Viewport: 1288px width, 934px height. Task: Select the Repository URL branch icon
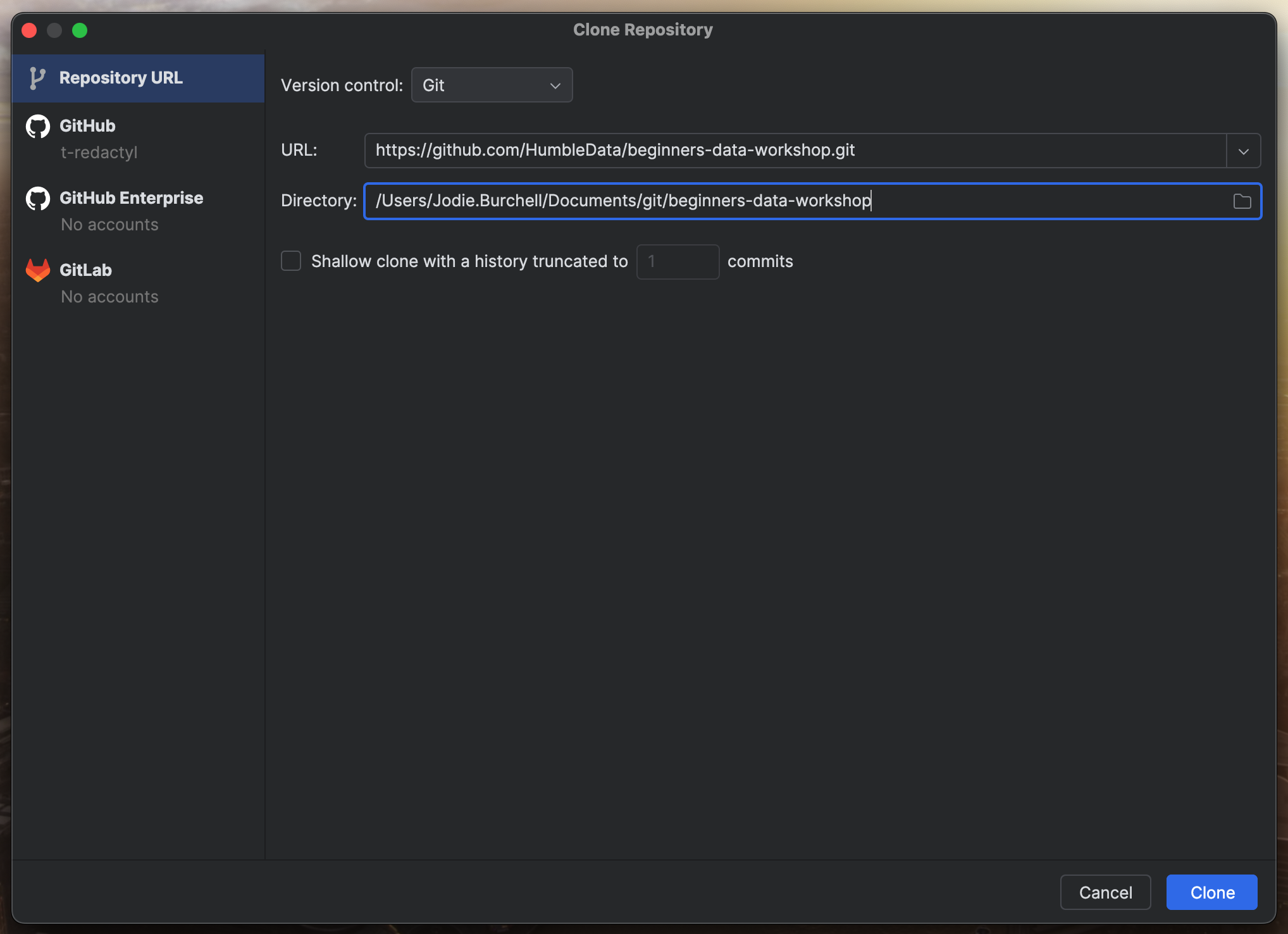tap(37, 77)
